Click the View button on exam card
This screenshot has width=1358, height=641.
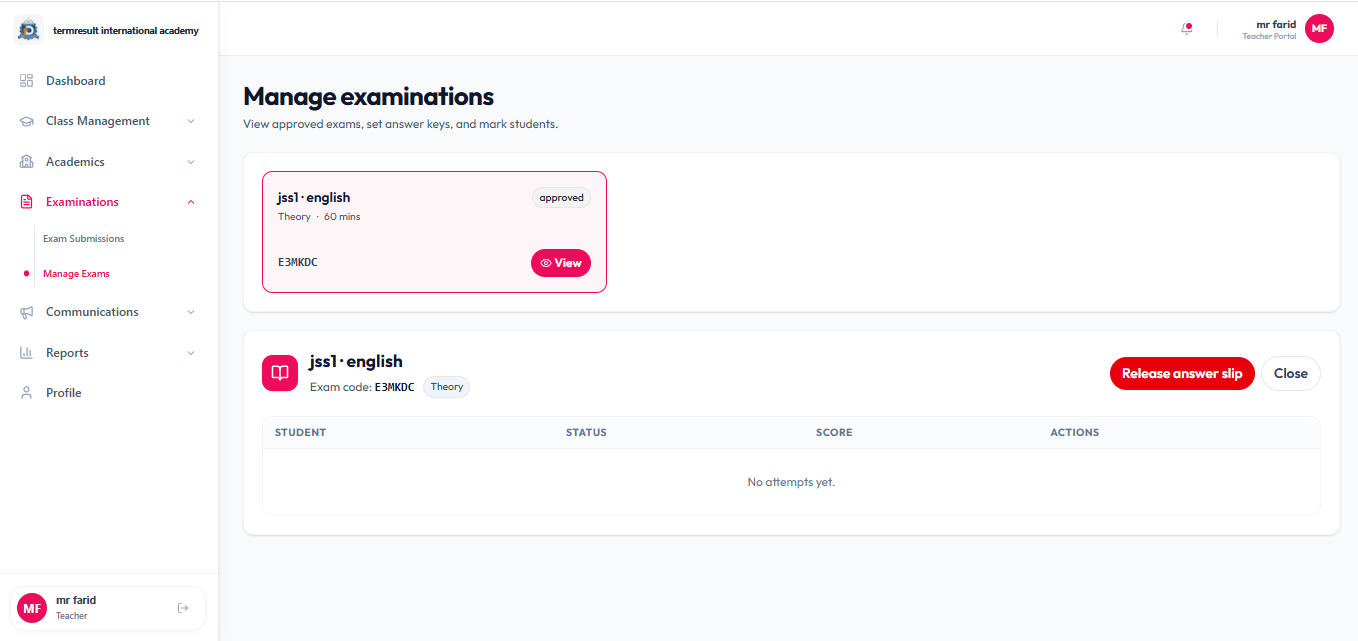[x=561, y=263]
